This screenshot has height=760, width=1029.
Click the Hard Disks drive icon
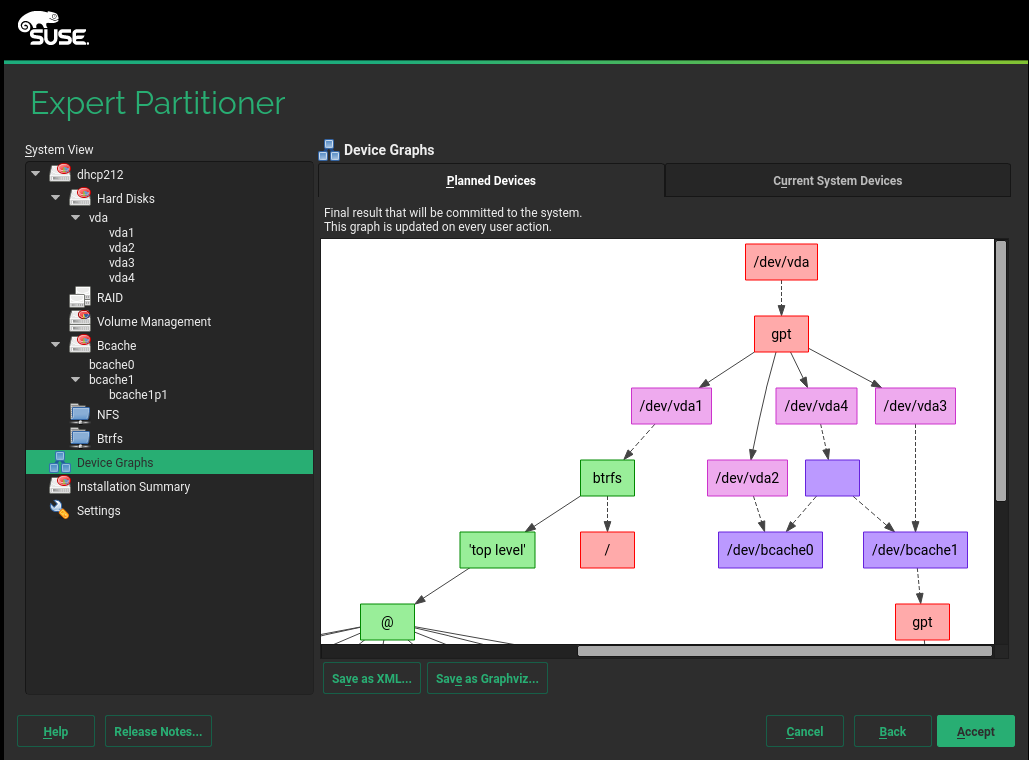tap(79, 197)
